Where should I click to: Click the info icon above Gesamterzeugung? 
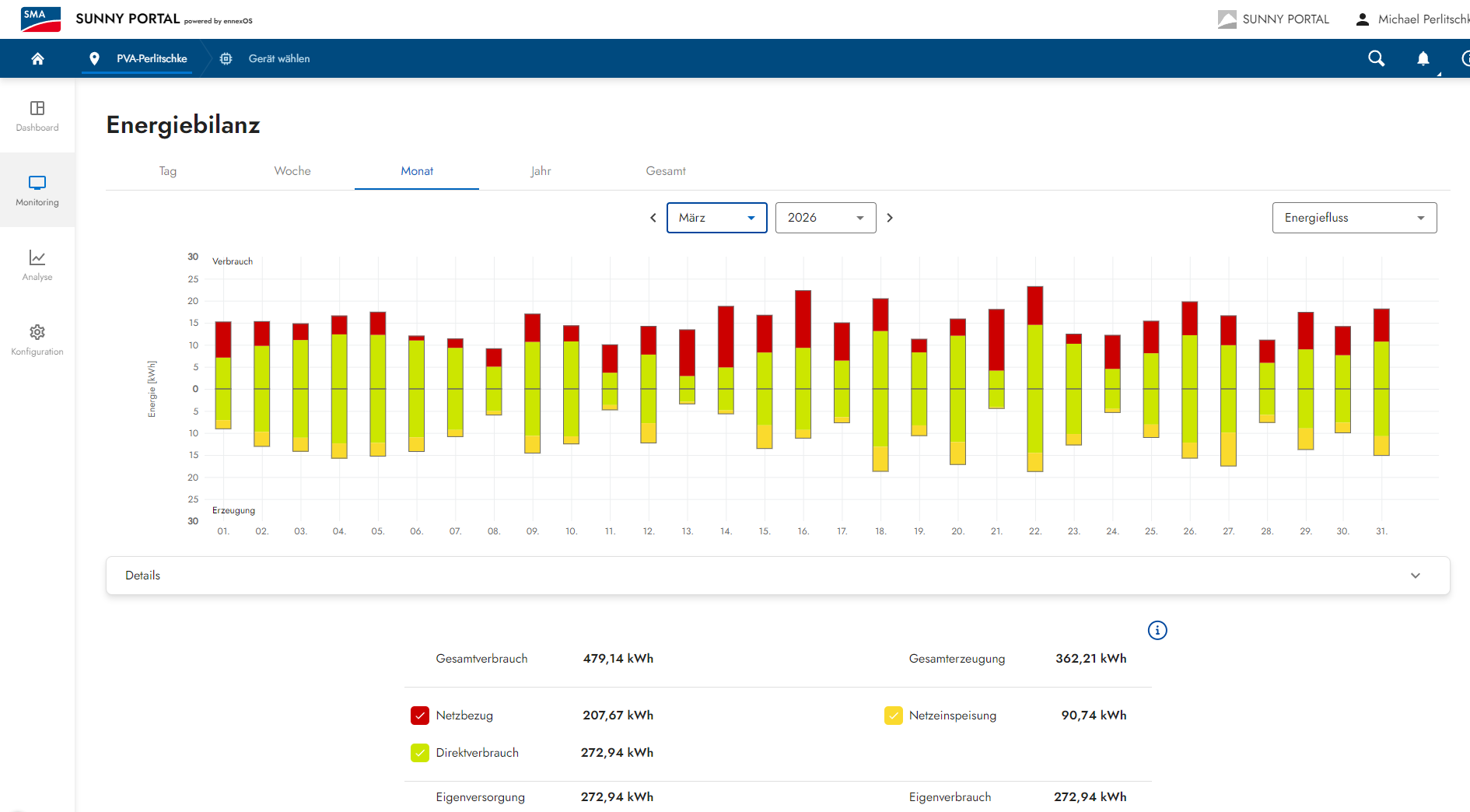(x=1157, y=630)
